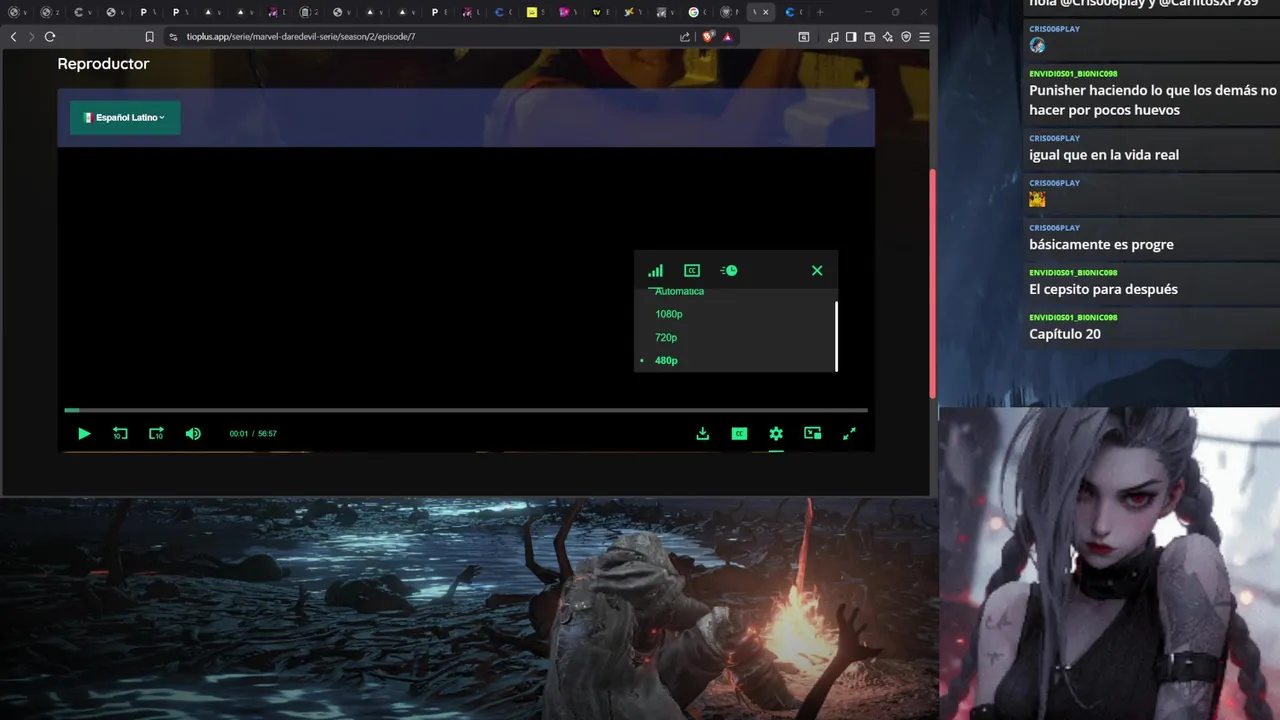
Task: Click the Brave Rewards triangle icon
Action: (x=727, y=37)
